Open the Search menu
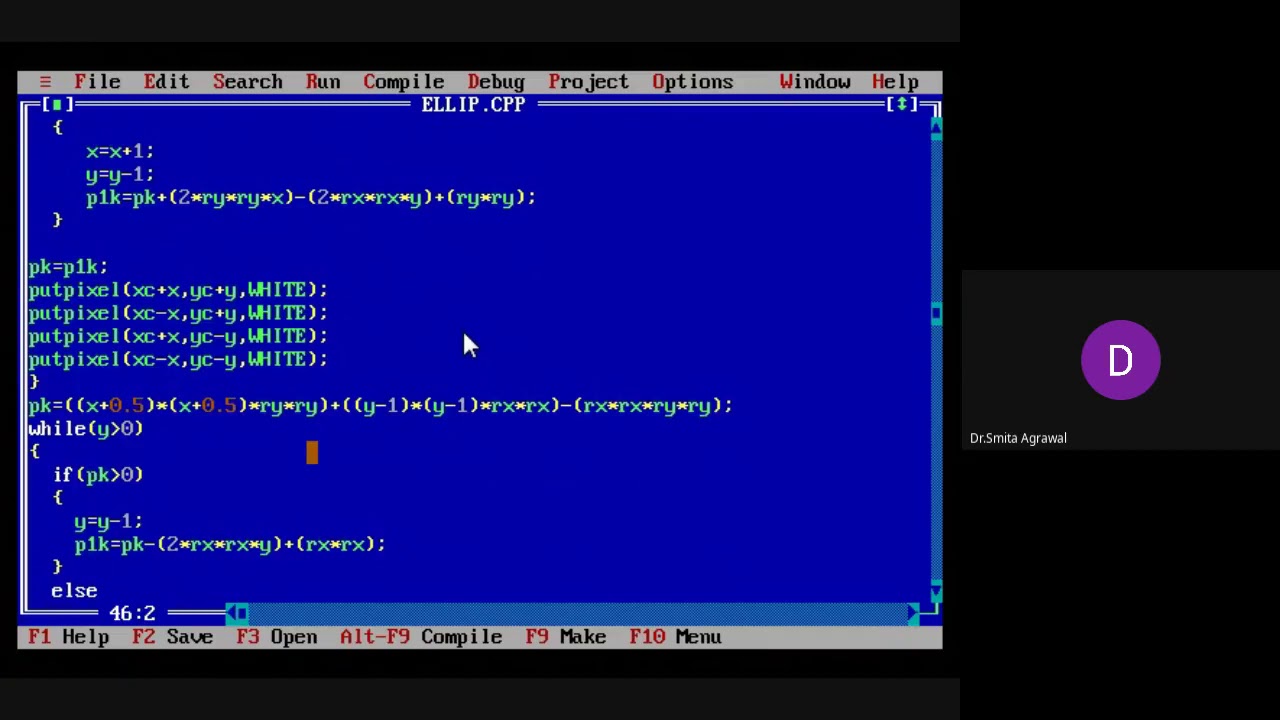 tap(247, 82)
